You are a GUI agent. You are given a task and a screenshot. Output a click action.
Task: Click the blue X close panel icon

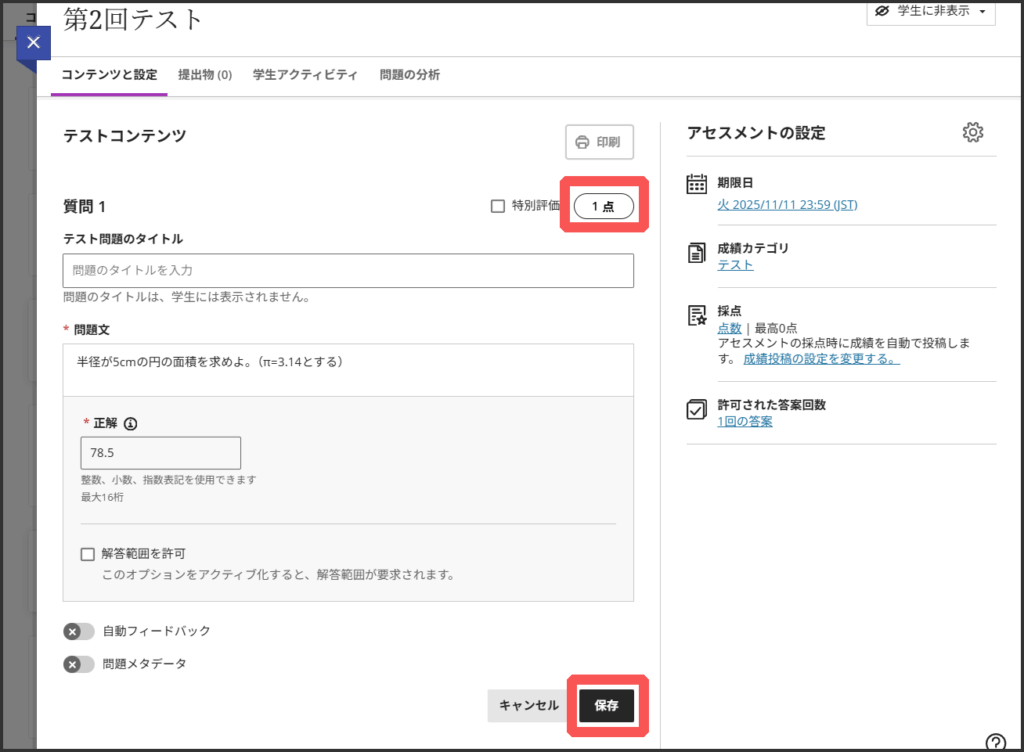tap(33, 43)
